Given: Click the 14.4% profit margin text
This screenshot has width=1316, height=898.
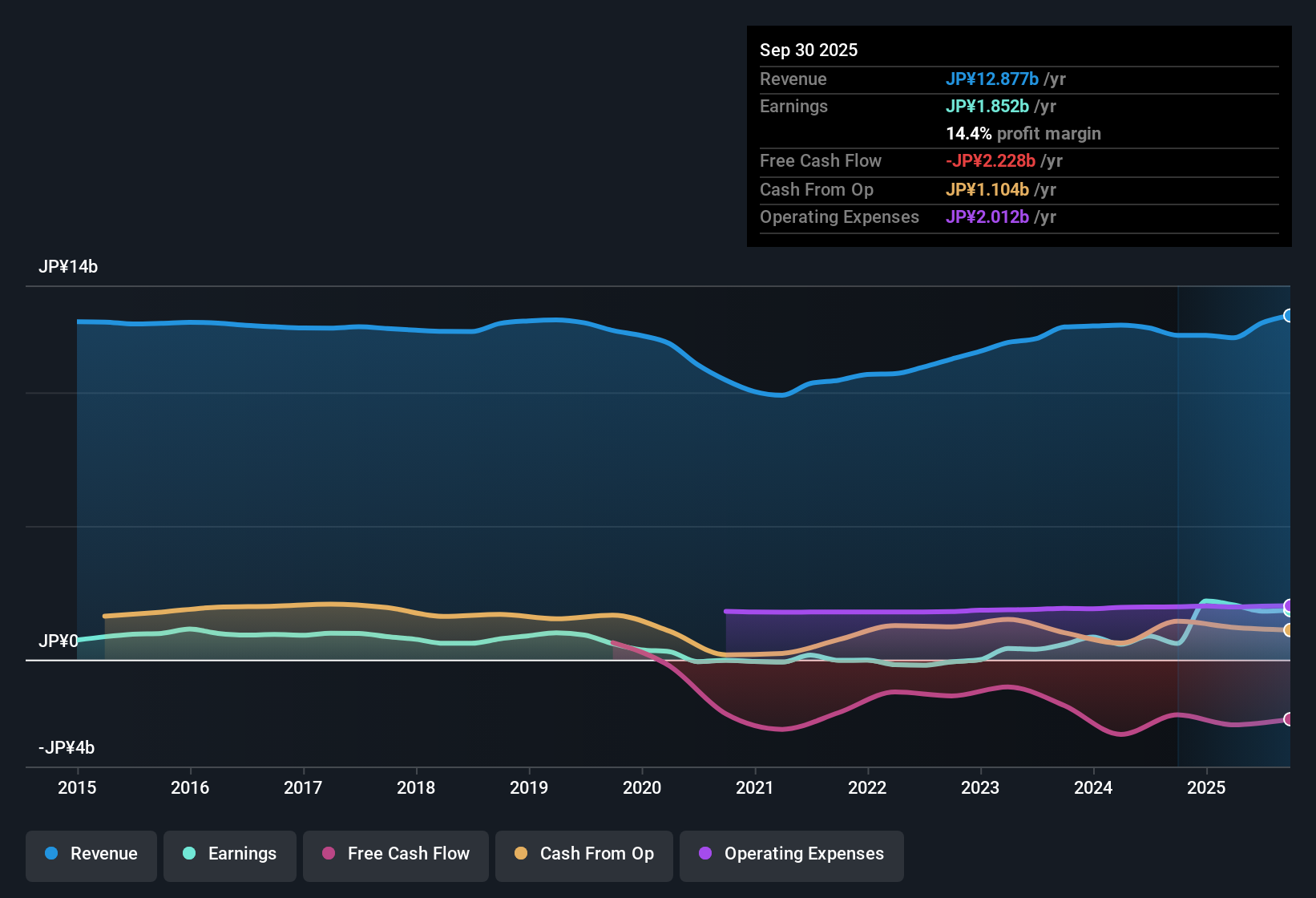Looking at the screenshot, I should (x=1023, y=133).
